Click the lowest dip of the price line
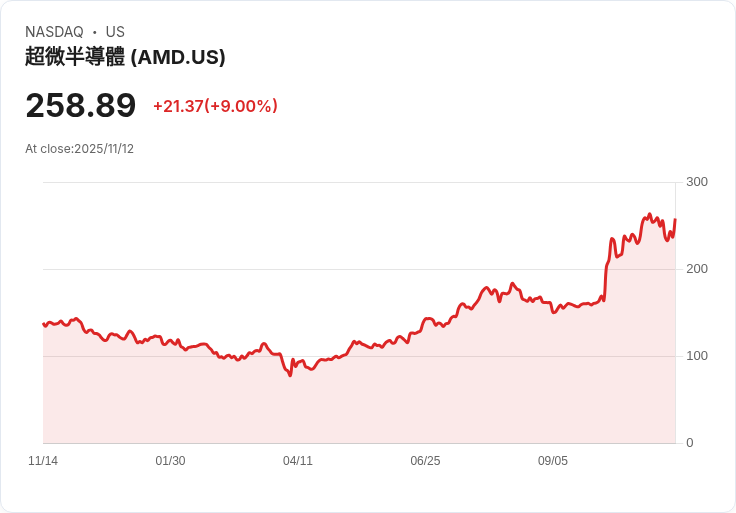Image resolution: width=736 pixels, height=513 pixels. (x=290, y=375)
